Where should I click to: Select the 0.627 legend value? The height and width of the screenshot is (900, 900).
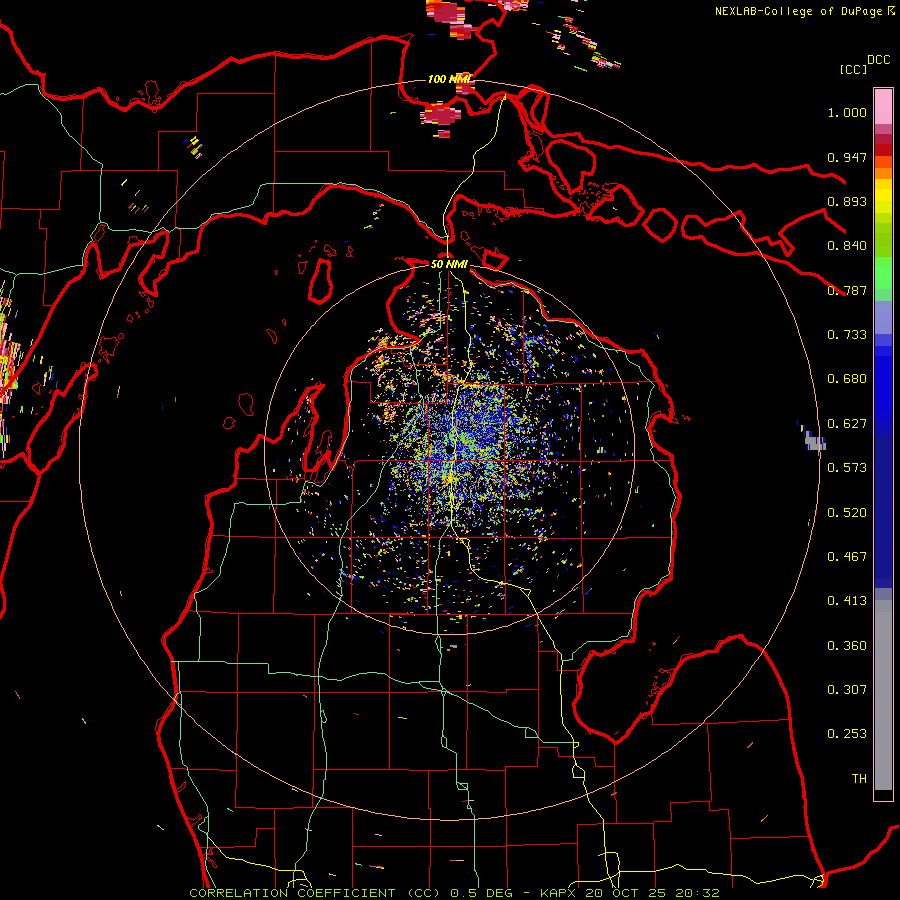click(x=847, y=424)
